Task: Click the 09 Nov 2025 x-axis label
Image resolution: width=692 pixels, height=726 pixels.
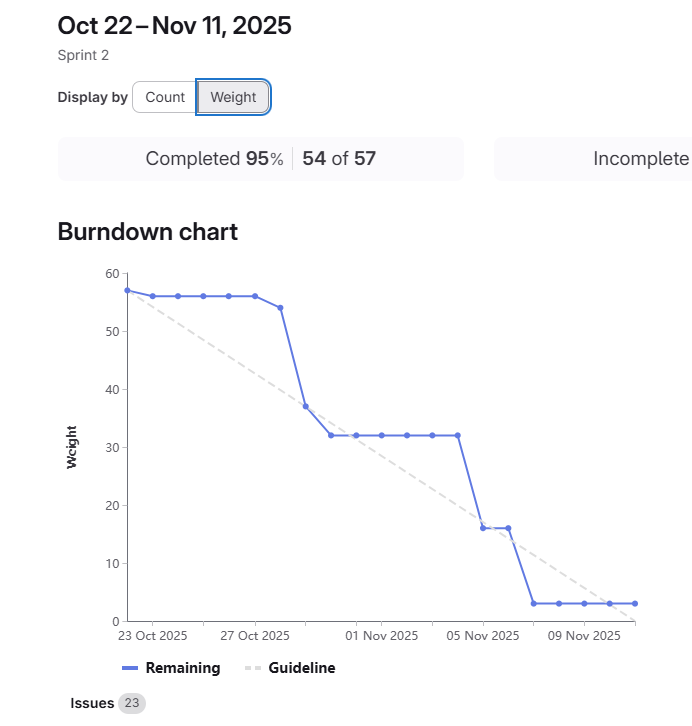Action: tap(584, 635)
